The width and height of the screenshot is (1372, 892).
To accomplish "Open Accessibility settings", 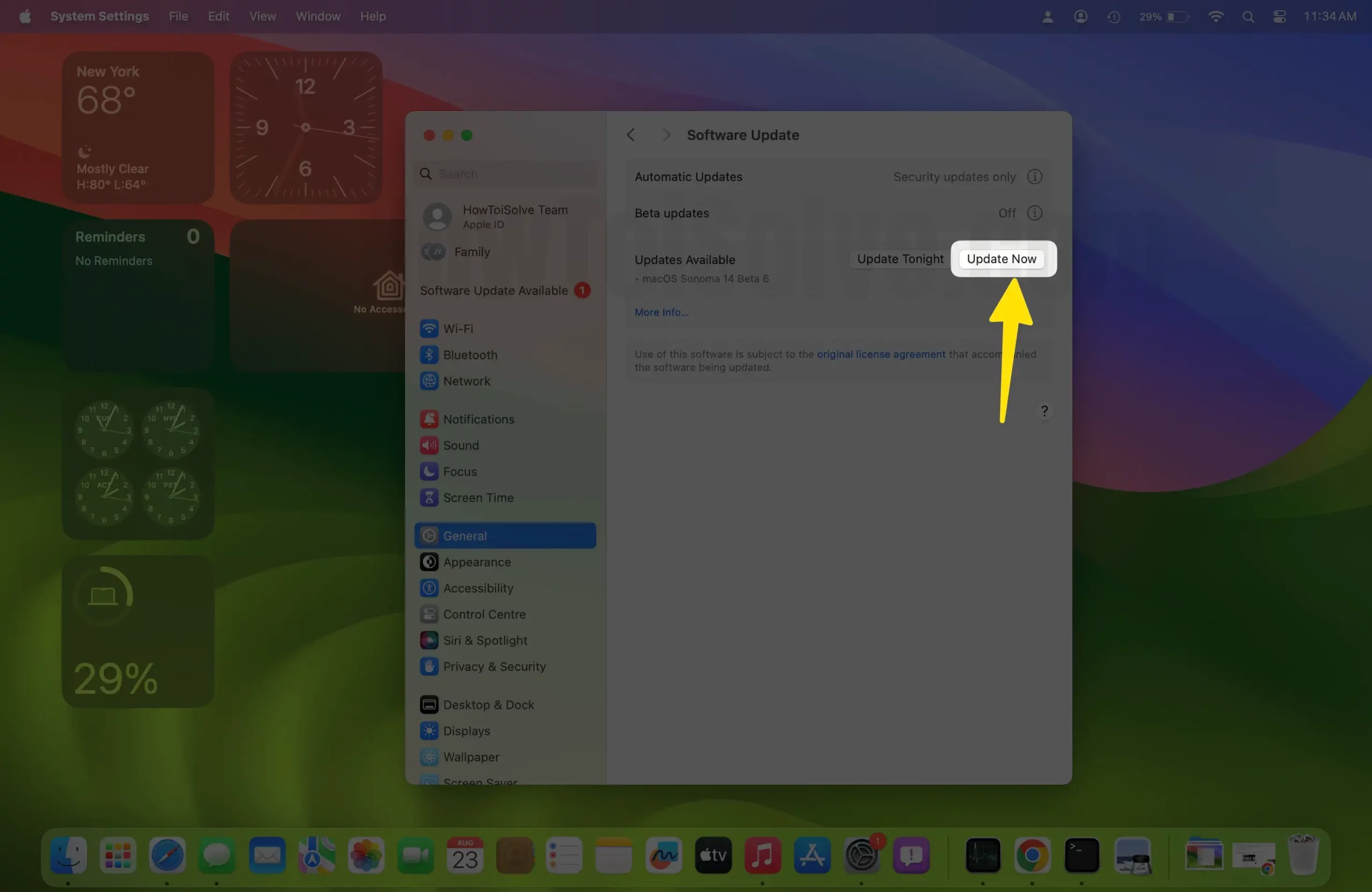I will [x=505, y=588].
